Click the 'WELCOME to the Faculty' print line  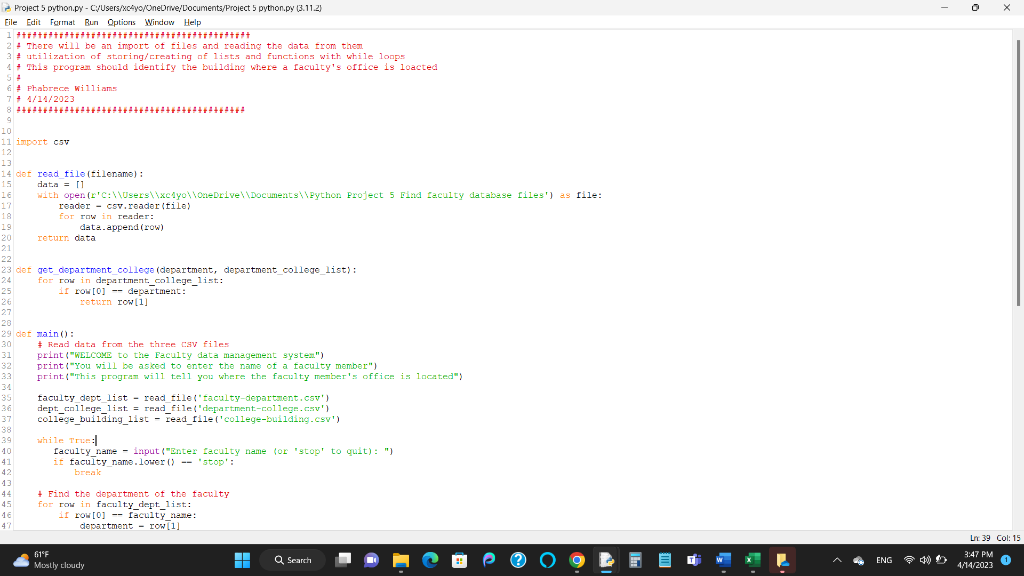[181, 355]
